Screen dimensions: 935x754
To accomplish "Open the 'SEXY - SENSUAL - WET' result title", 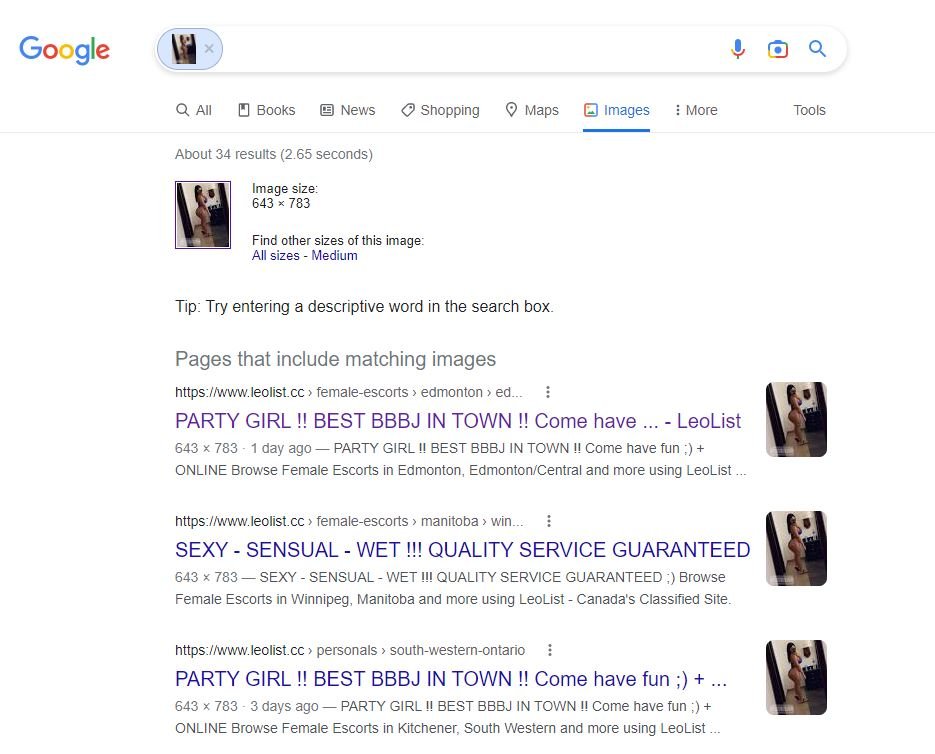I will [462, 549].
